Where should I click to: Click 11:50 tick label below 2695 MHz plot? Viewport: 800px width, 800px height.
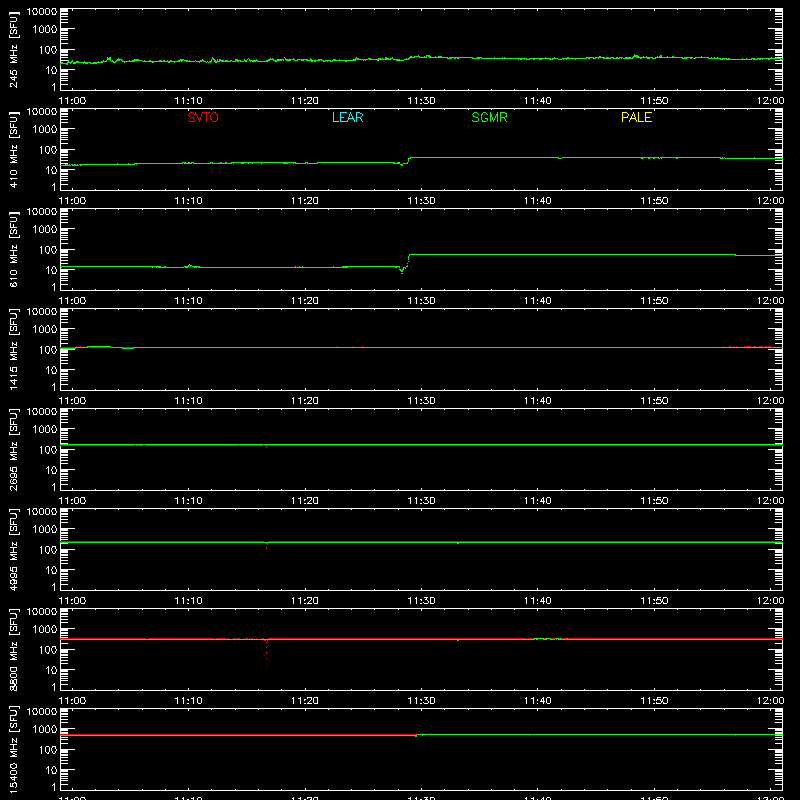click(654, 501)
